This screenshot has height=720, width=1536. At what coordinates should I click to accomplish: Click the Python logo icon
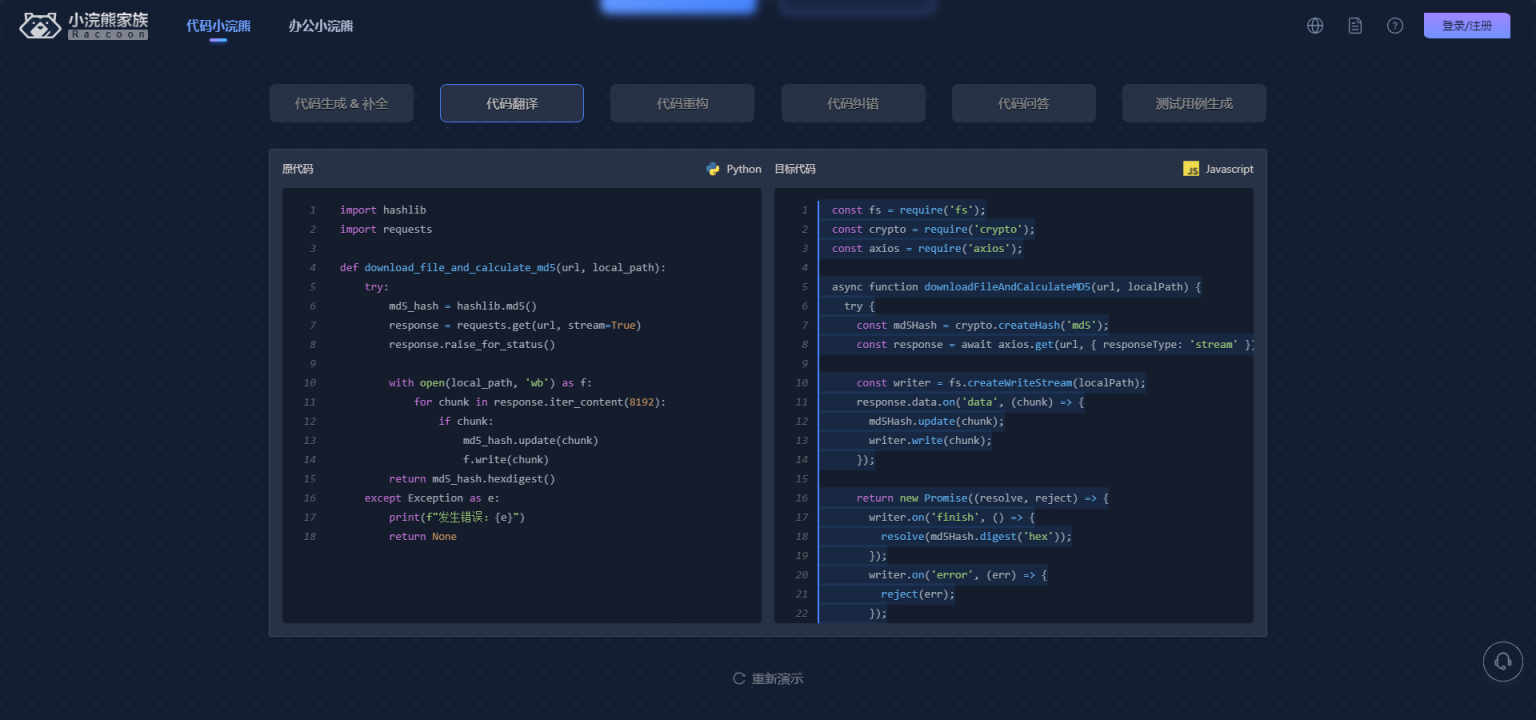(713, 169)
